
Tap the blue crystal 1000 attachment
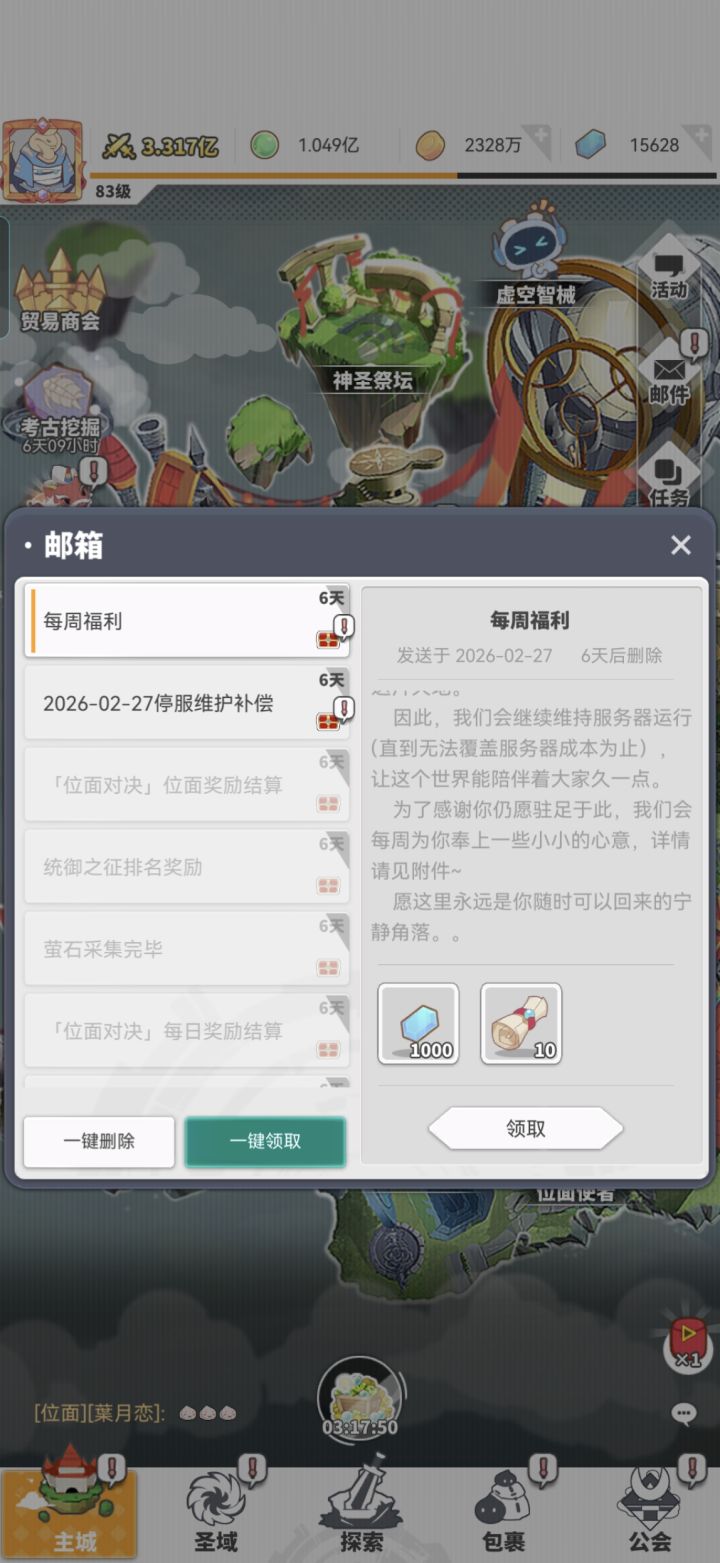pos(418,1023)
